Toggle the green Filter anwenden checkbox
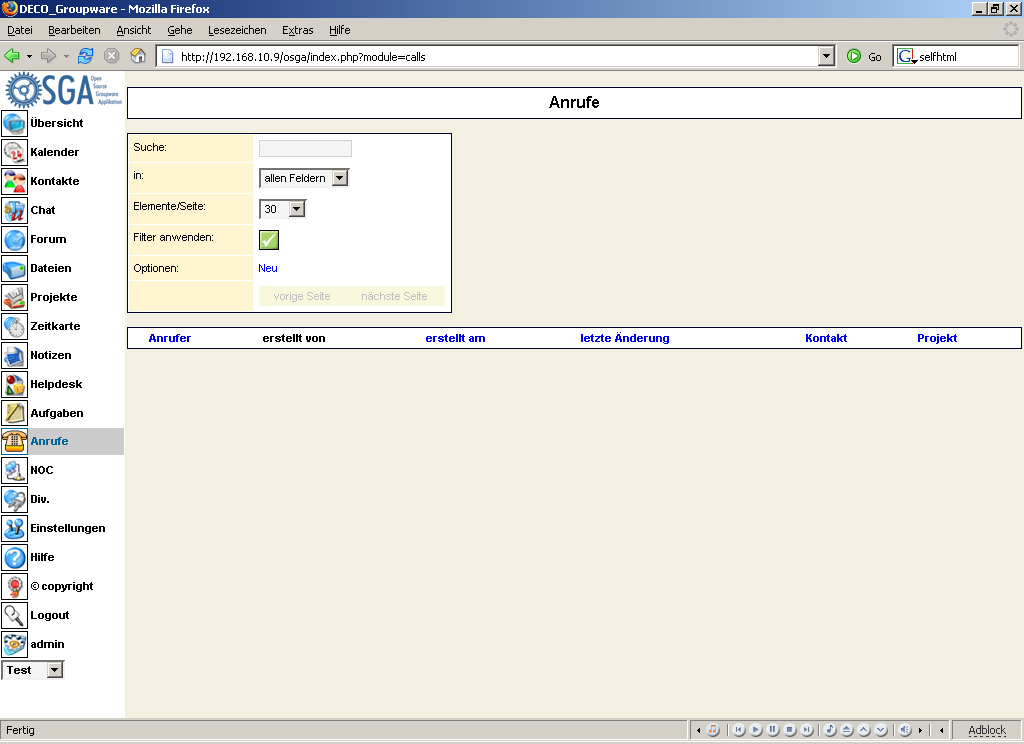 point(269,239)
